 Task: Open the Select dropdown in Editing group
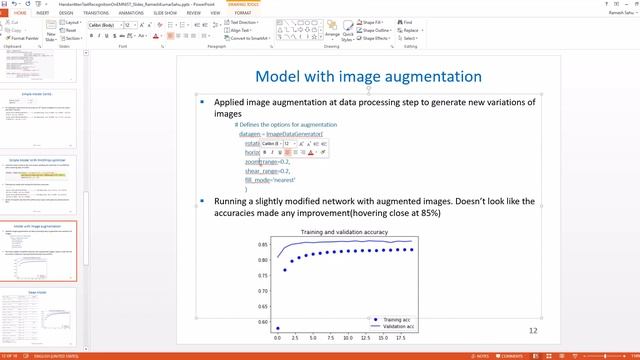coord(408,38)
